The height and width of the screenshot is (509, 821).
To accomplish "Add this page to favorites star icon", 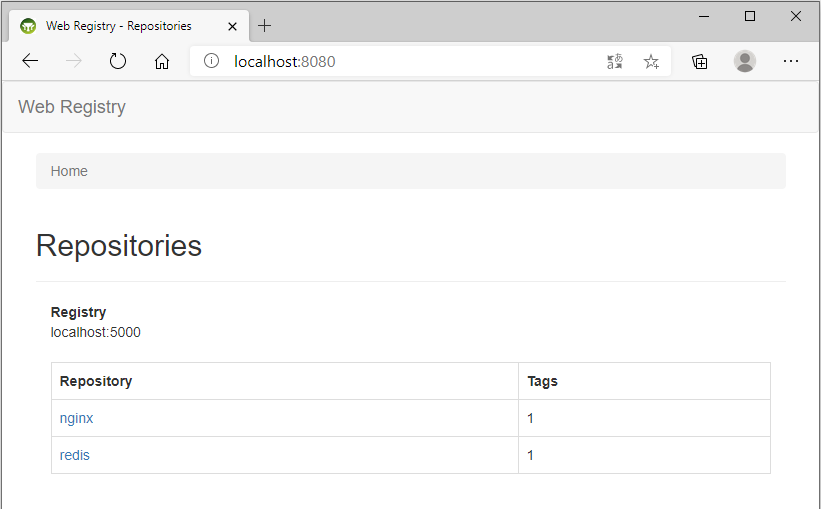I will (x=651, y=62).
